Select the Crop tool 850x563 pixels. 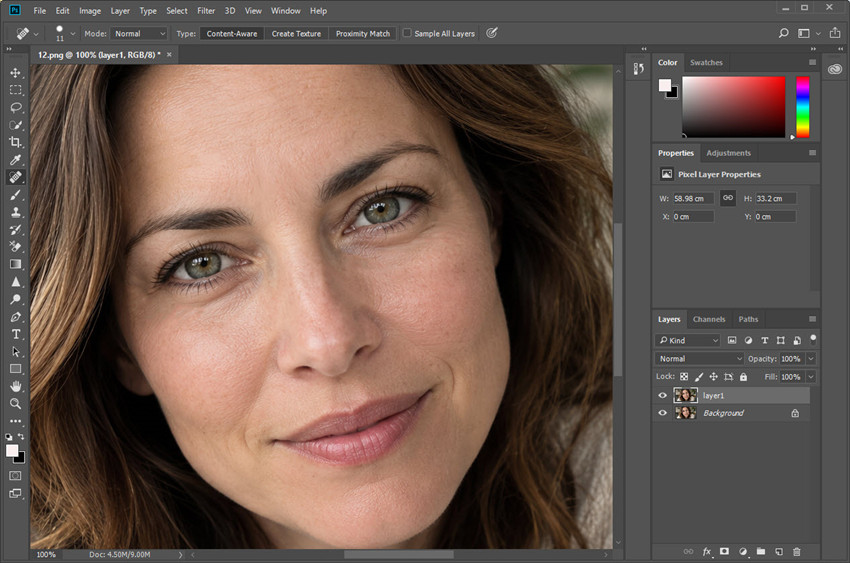(x=15, y=142)
